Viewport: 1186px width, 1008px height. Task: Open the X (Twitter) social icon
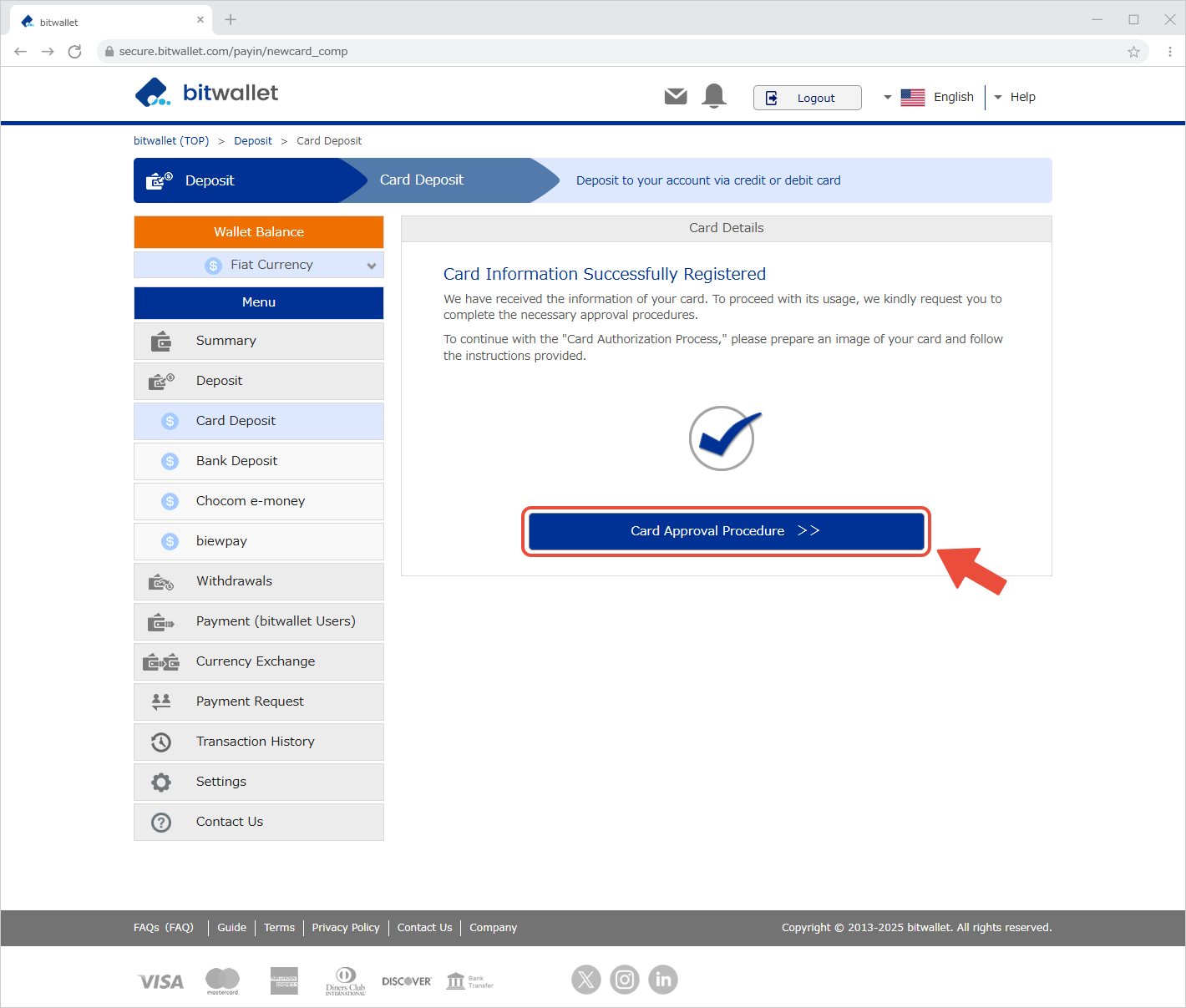586,980
